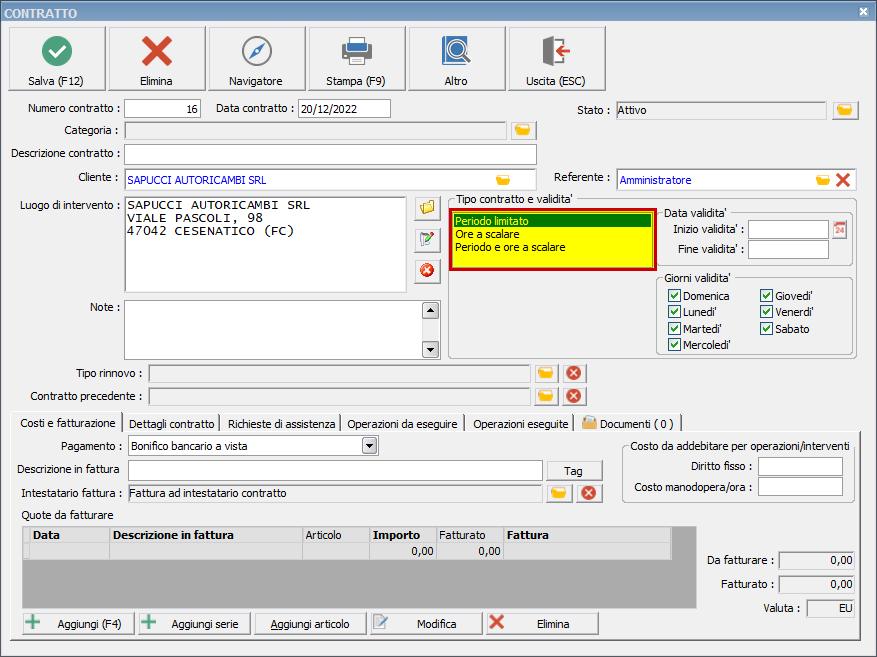The height and width of the screenshot is (657, 877).
Task: Select 'Periodo e ore a scalare' contract type
Action: point(553,247)
